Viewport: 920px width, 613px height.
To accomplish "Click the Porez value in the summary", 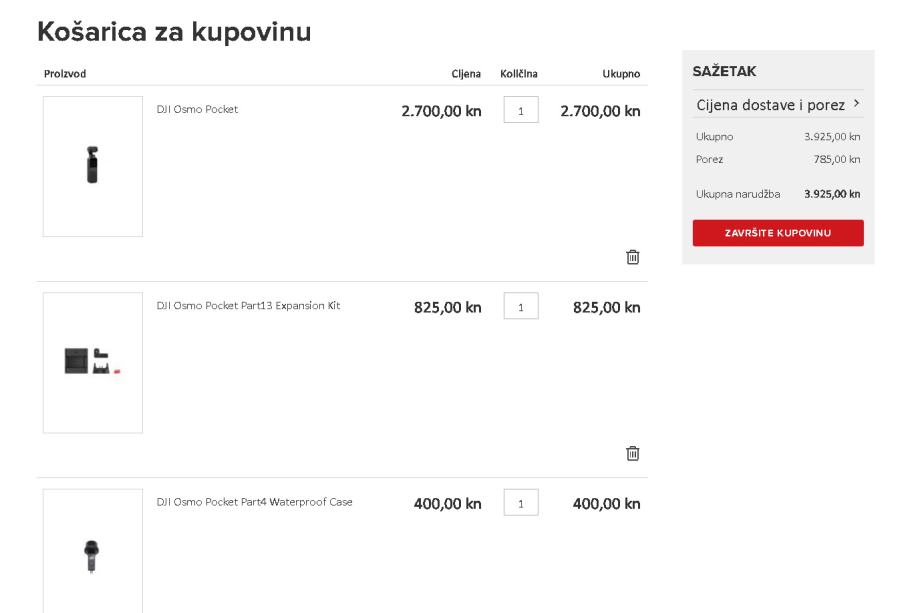I will point(840,159).
